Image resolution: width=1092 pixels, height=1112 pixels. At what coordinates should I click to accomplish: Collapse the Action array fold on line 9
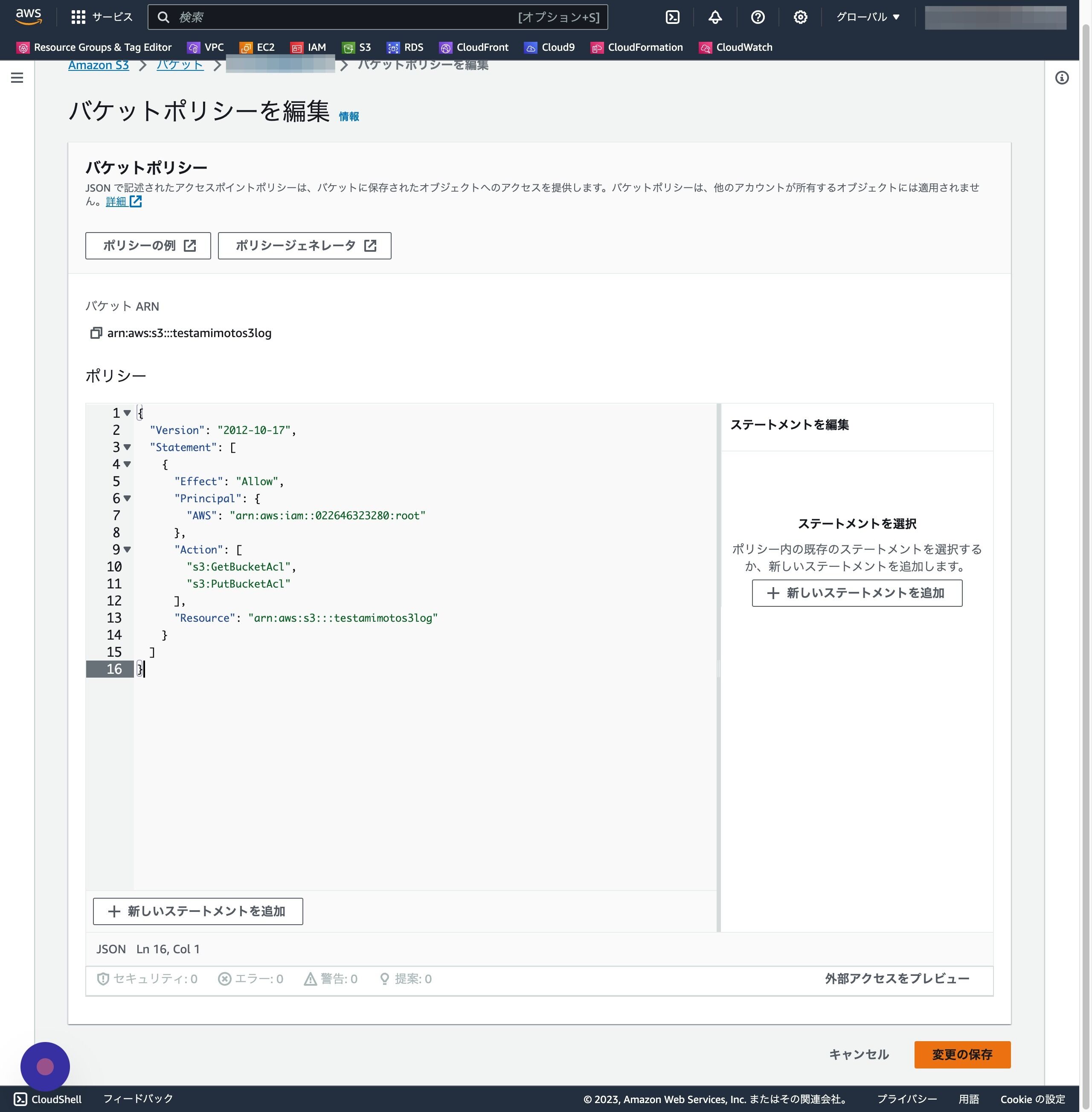tap(127, 549)
